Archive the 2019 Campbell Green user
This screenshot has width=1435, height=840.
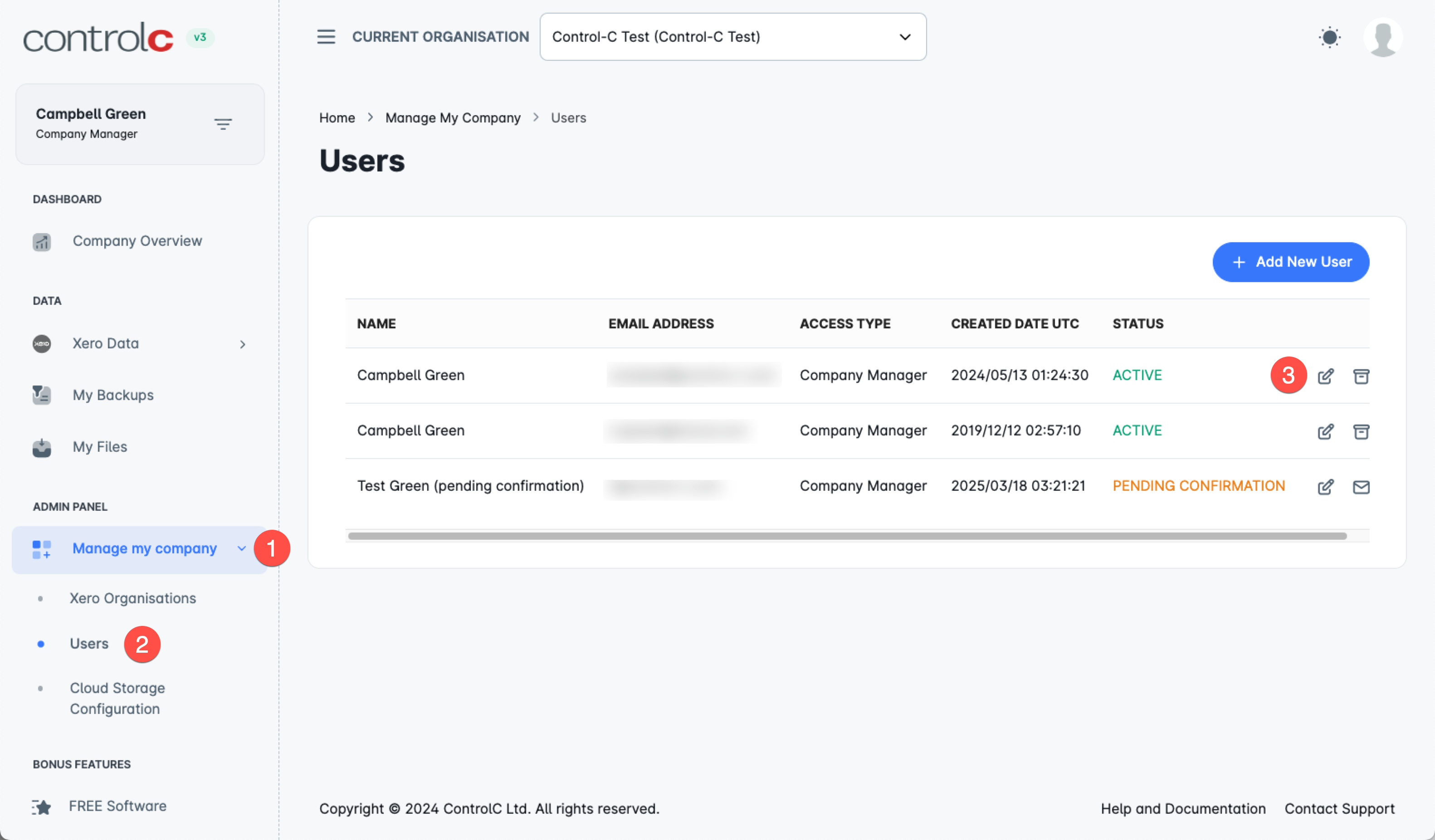point(1361,431)
